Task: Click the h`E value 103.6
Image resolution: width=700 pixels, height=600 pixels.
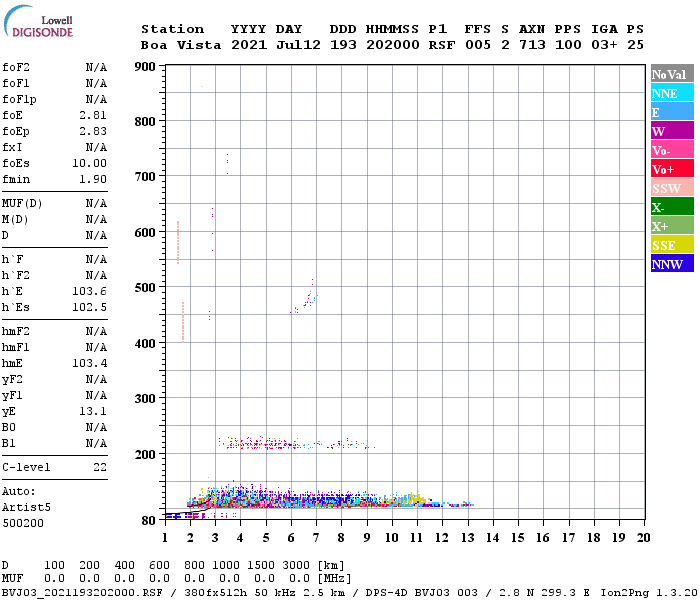Action: pyautogui.click(x=89, y=291)
